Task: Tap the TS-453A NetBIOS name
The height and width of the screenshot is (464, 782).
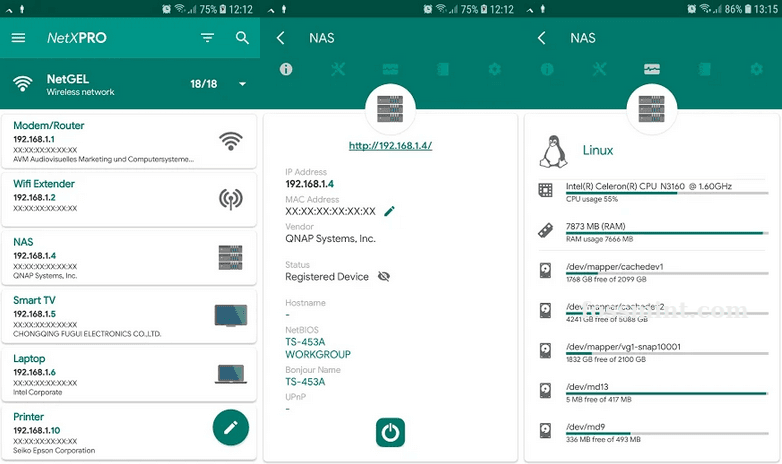Action: (305, 342)
